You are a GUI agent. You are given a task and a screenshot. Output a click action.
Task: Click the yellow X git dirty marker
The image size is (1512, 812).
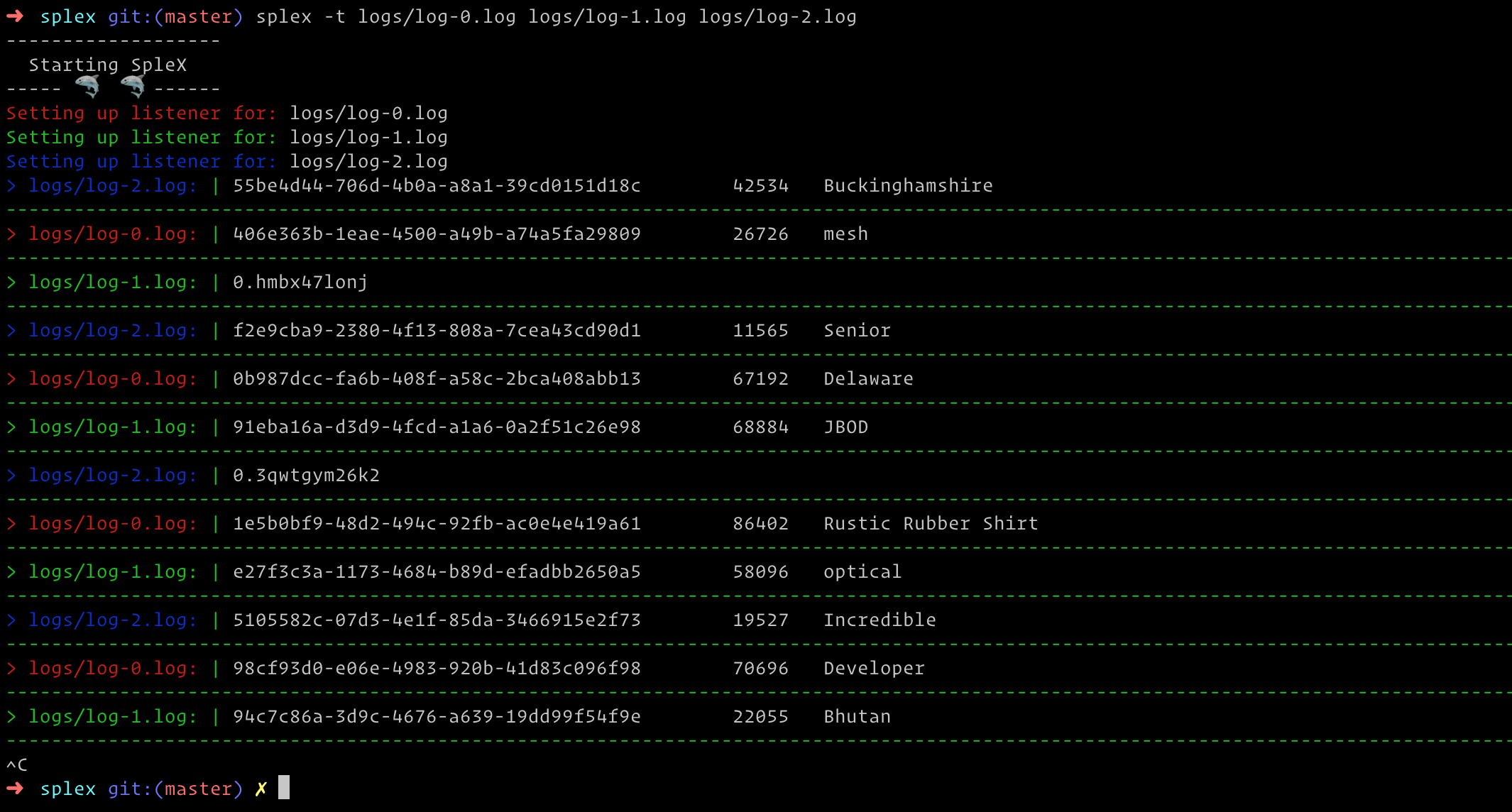pos(261,789)
